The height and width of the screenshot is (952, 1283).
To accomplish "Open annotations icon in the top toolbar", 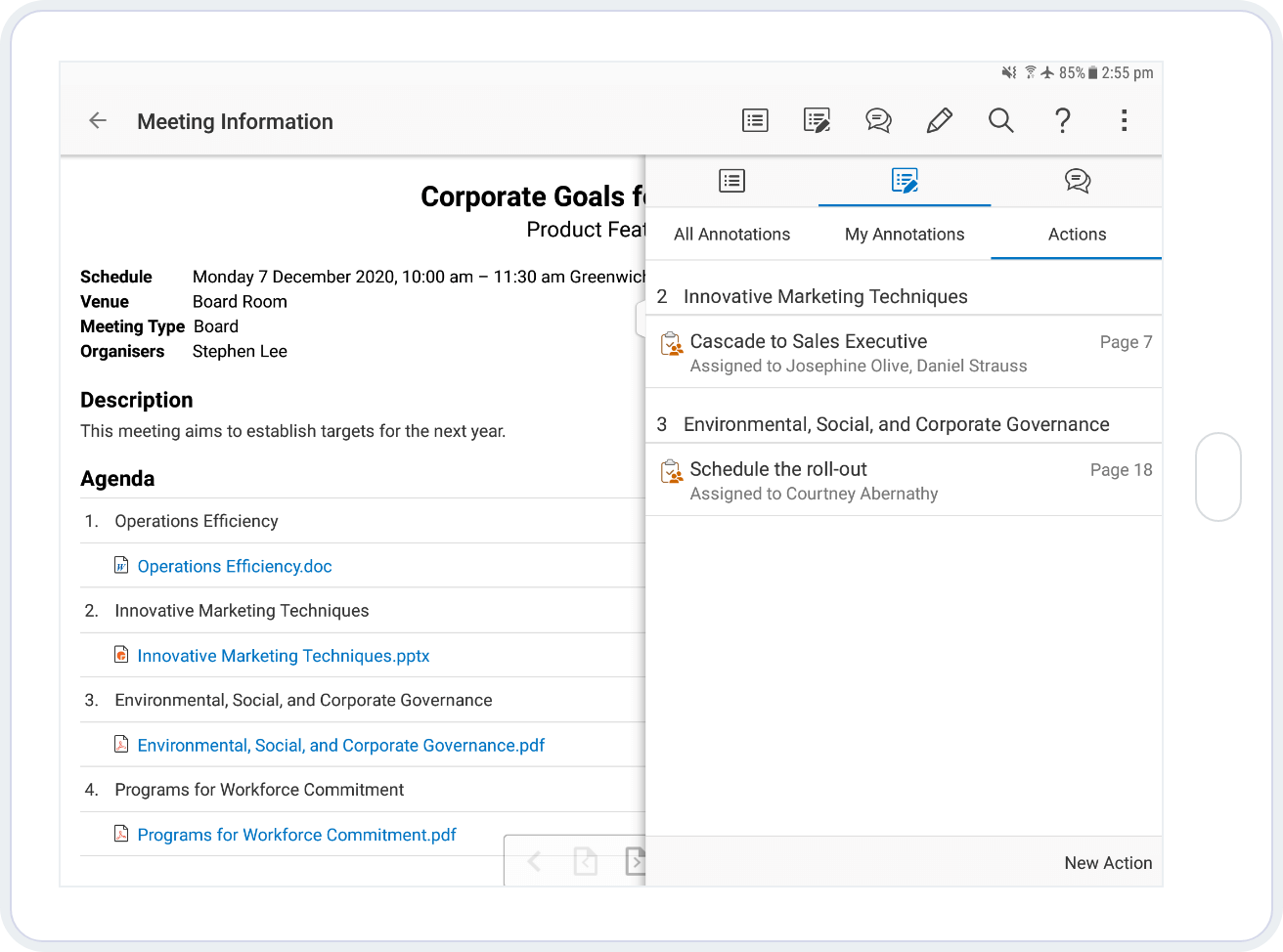I will 817,120.
